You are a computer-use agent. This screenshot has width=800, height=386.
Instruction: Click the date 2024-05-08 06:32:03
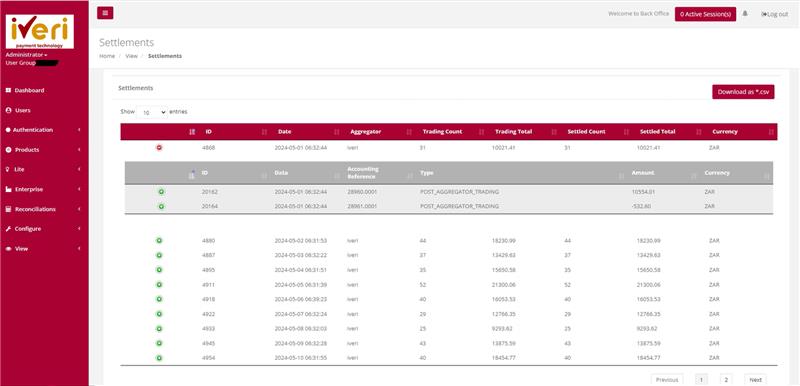click(301, 329)
